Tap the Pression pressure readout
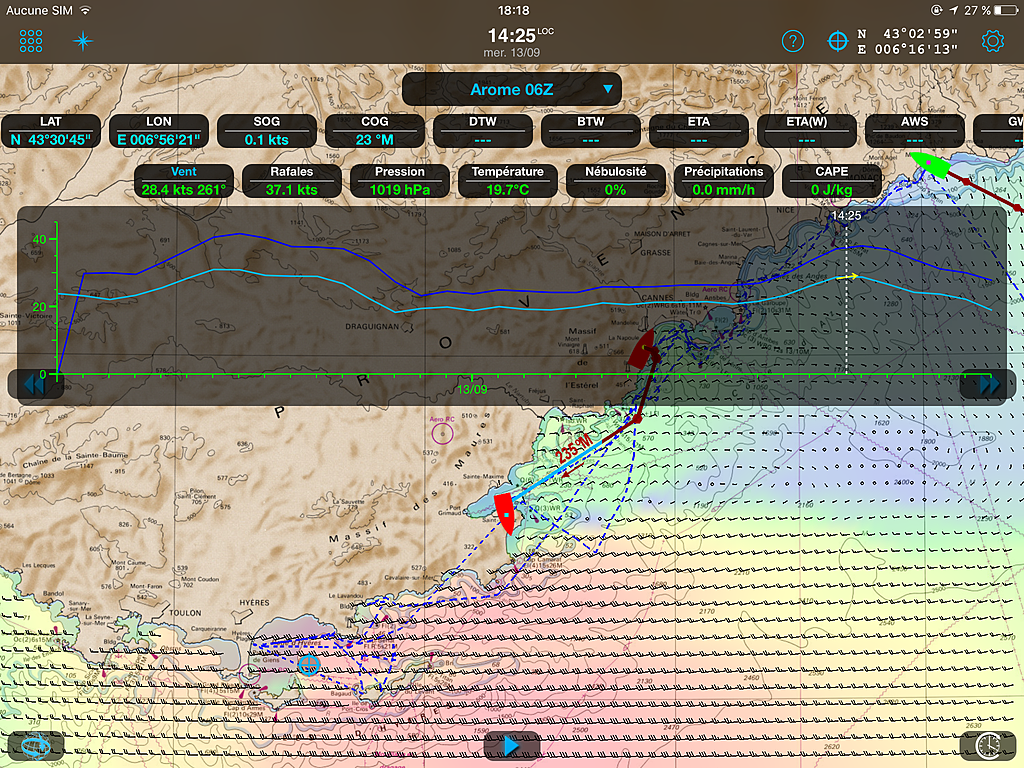 400,181
